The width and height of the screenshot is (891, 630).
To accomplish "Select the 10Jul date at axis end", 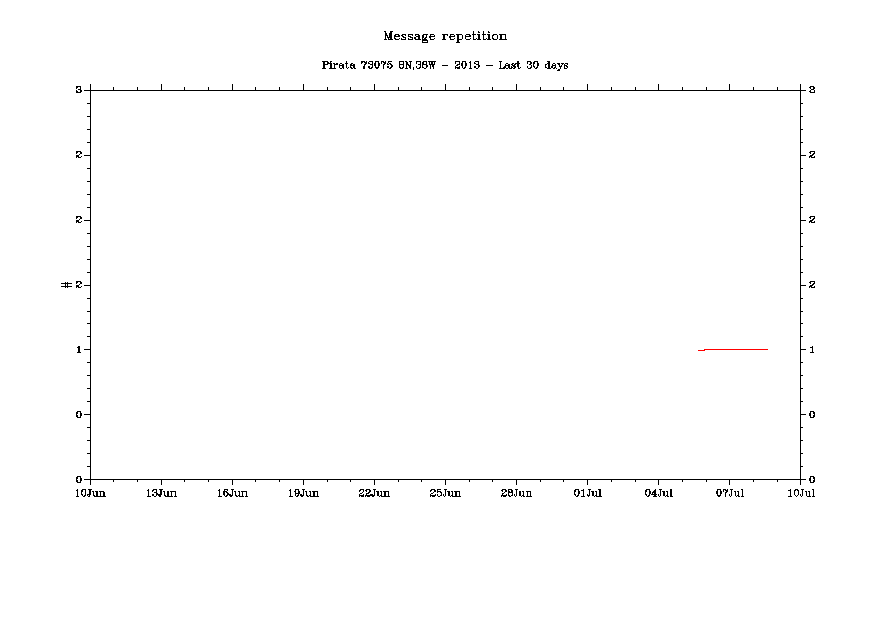I will click(x=800, y=493).
